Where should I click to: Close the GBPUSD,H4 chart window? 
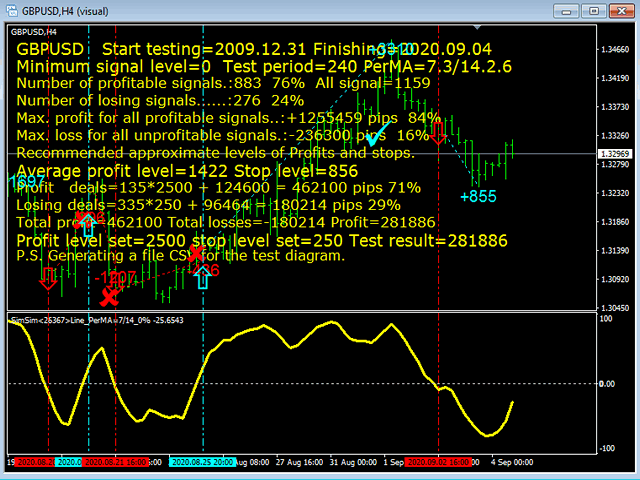(x=622, y=11)
